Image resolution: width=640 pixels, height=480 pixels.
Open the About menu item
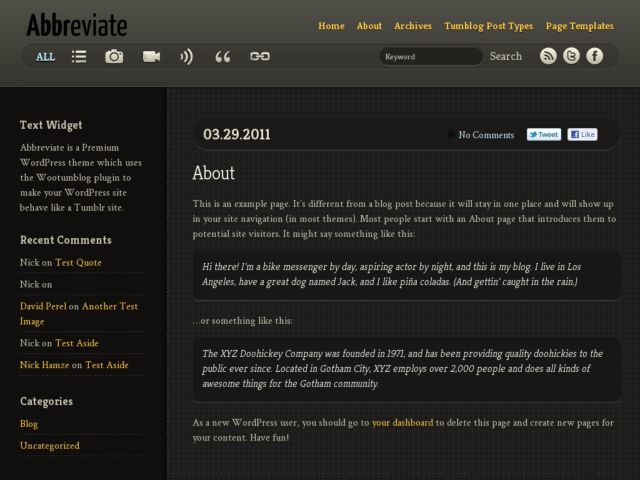click(369, 26)
